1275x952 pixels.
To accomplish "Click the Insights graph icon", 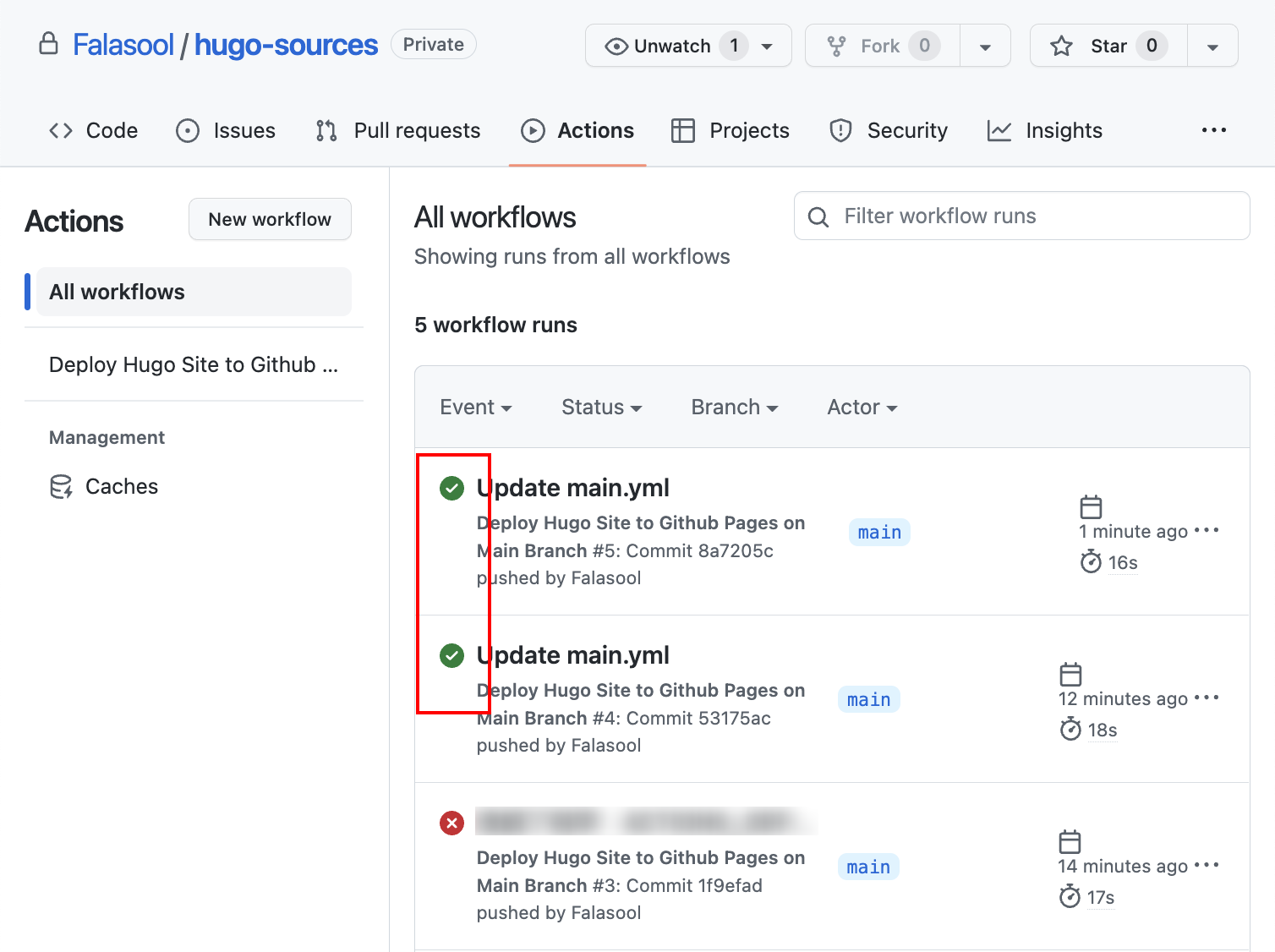I will 999,130.
